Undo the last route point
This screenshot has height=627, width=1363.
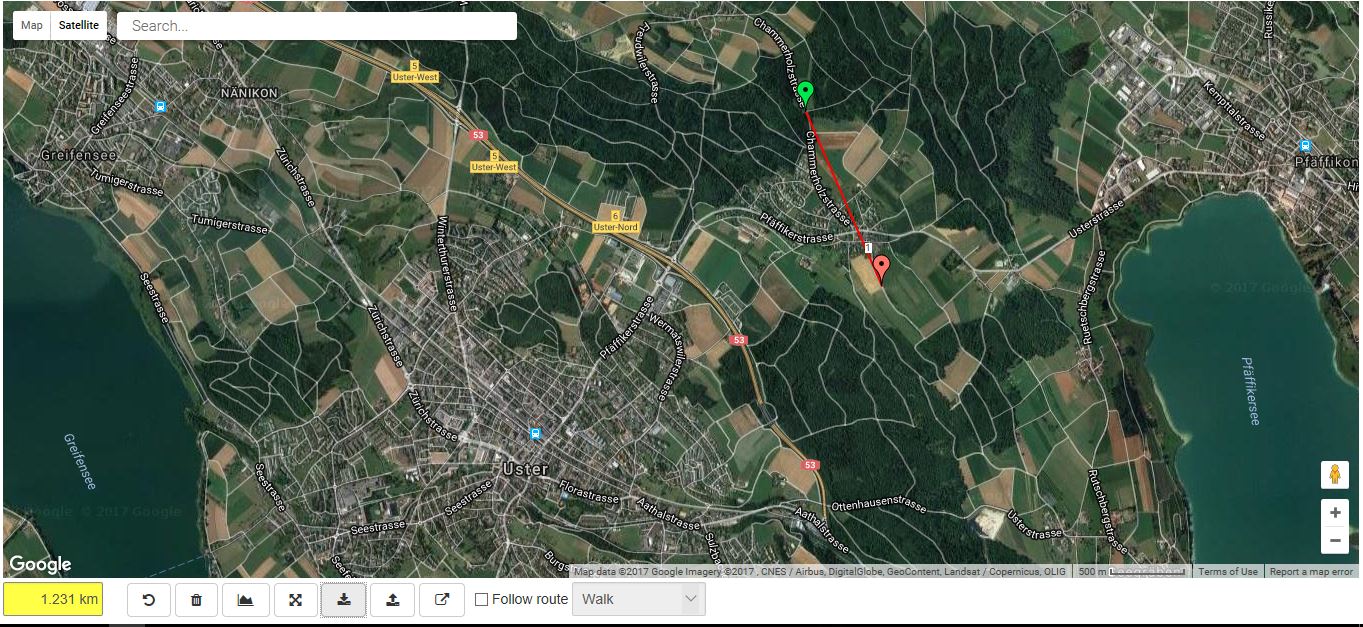tap(148, 600)
